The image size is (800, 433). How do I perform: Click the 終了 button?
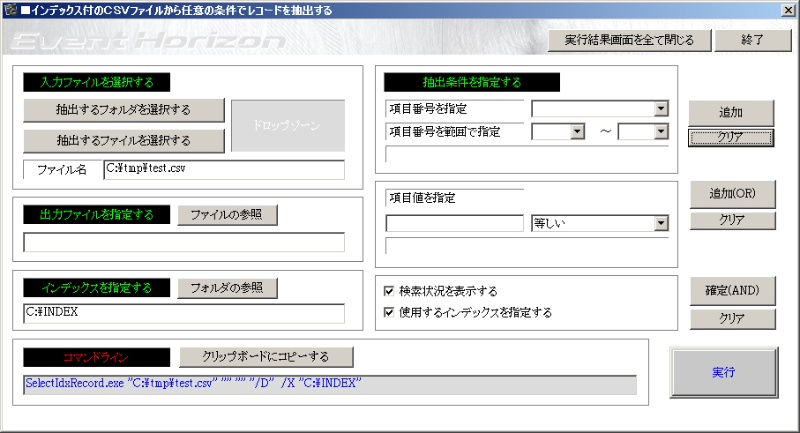[x=753, y=40]
